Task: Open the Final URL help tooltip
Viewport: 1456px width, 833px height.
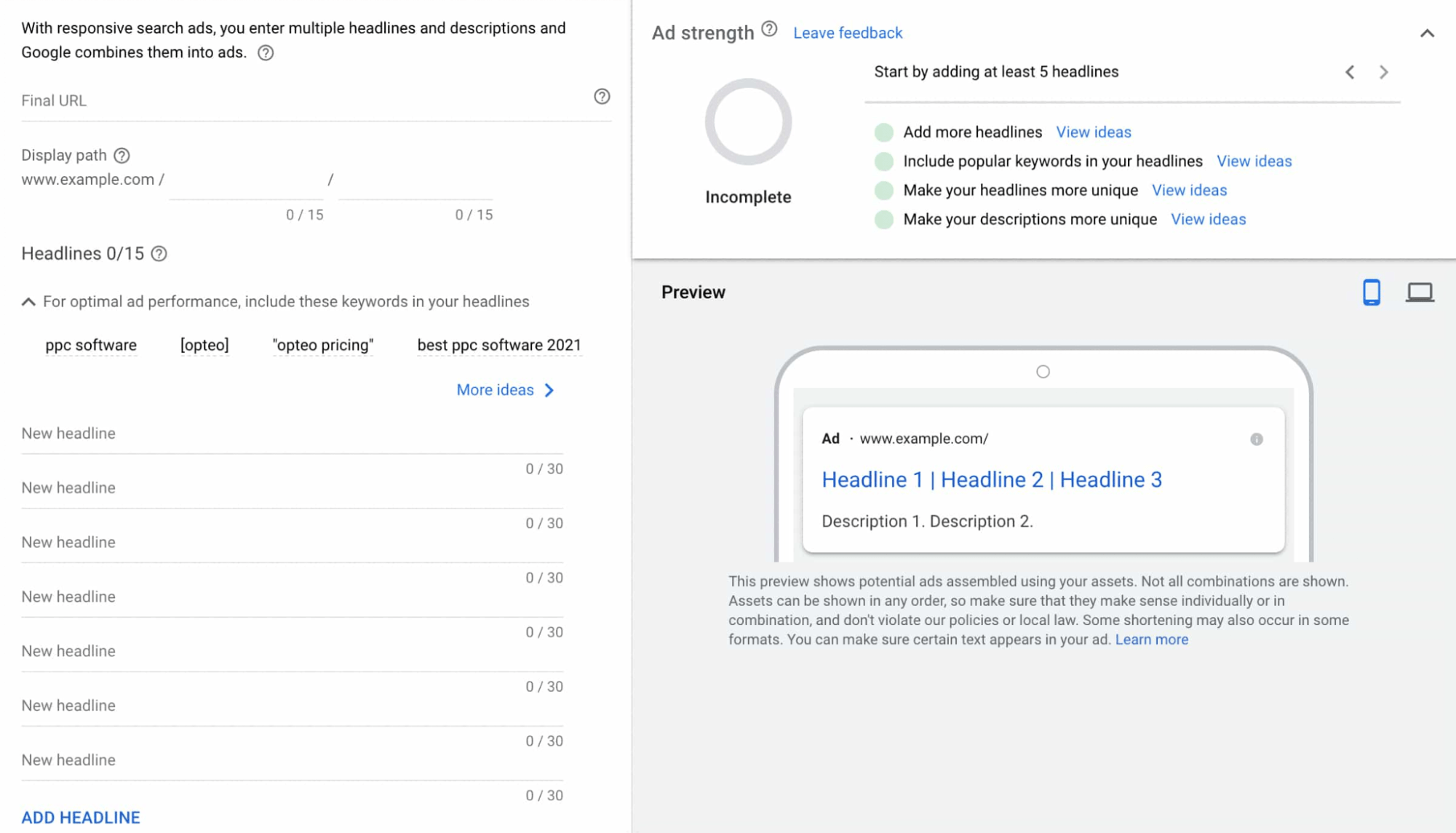Action: (x=600, y=97)
